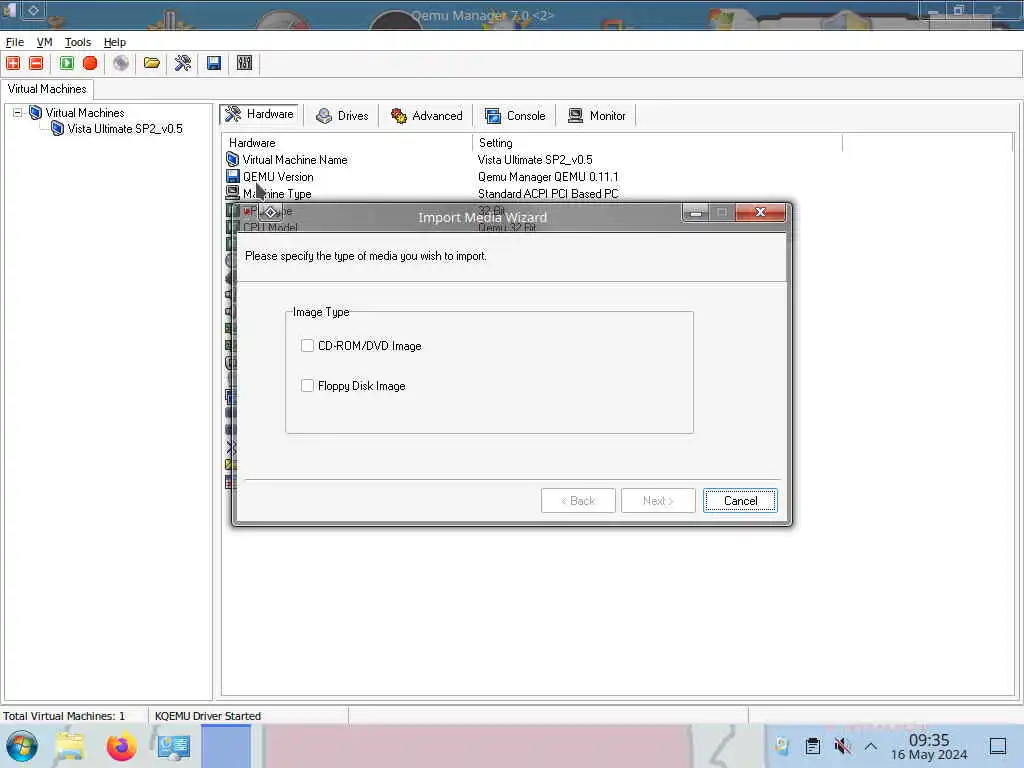This screenshot has width=1024, height=768.
Task: Click the red plus new VM toolbar icon
Action: click(13, 63)
